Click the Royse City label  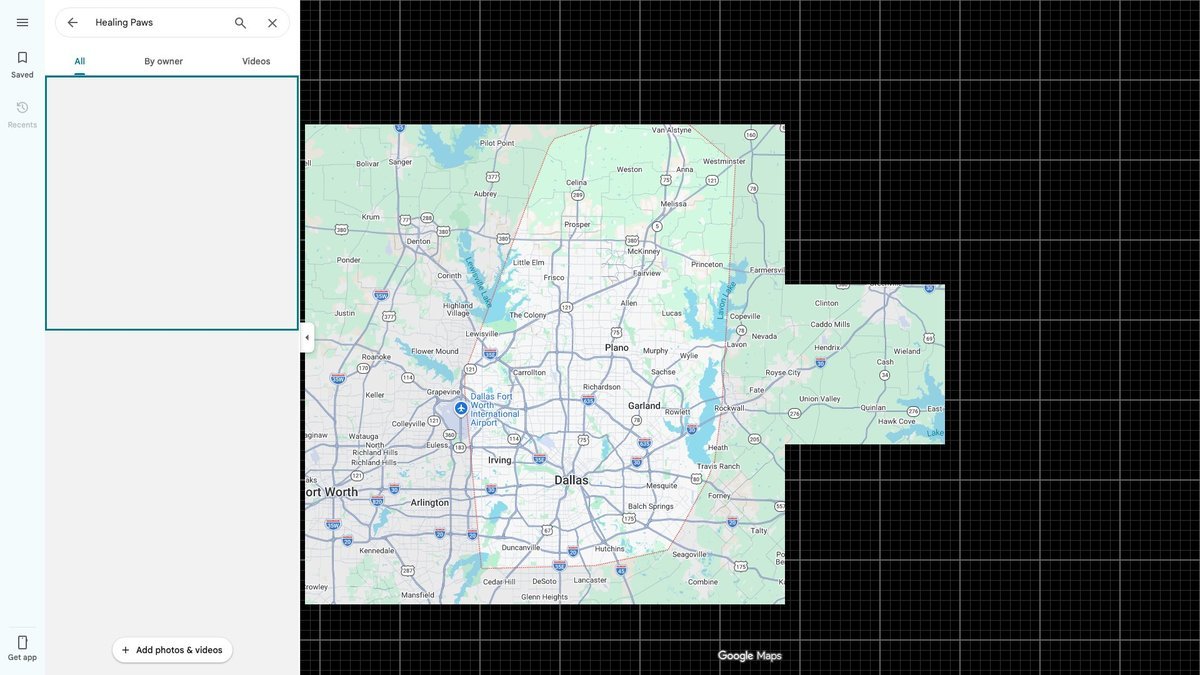(x=782, y=373)
